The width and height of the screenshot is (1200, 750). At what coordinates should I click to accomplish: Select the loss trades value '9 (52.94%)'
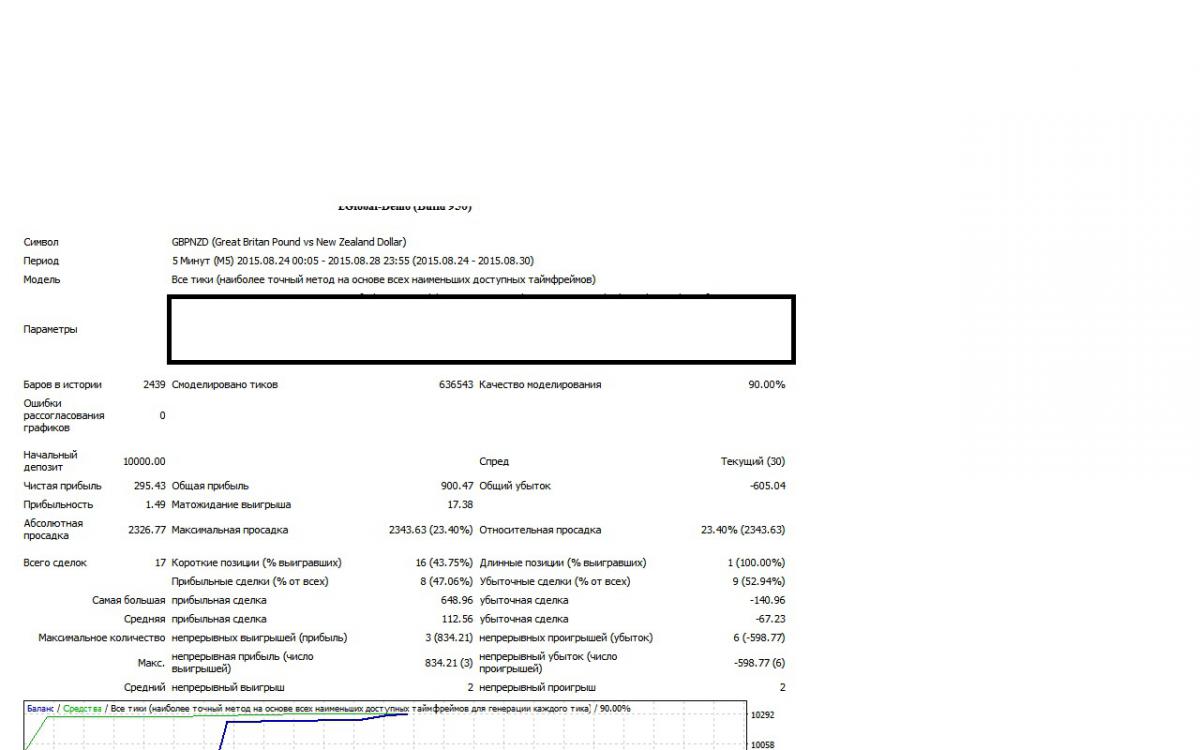coord(759,582)
